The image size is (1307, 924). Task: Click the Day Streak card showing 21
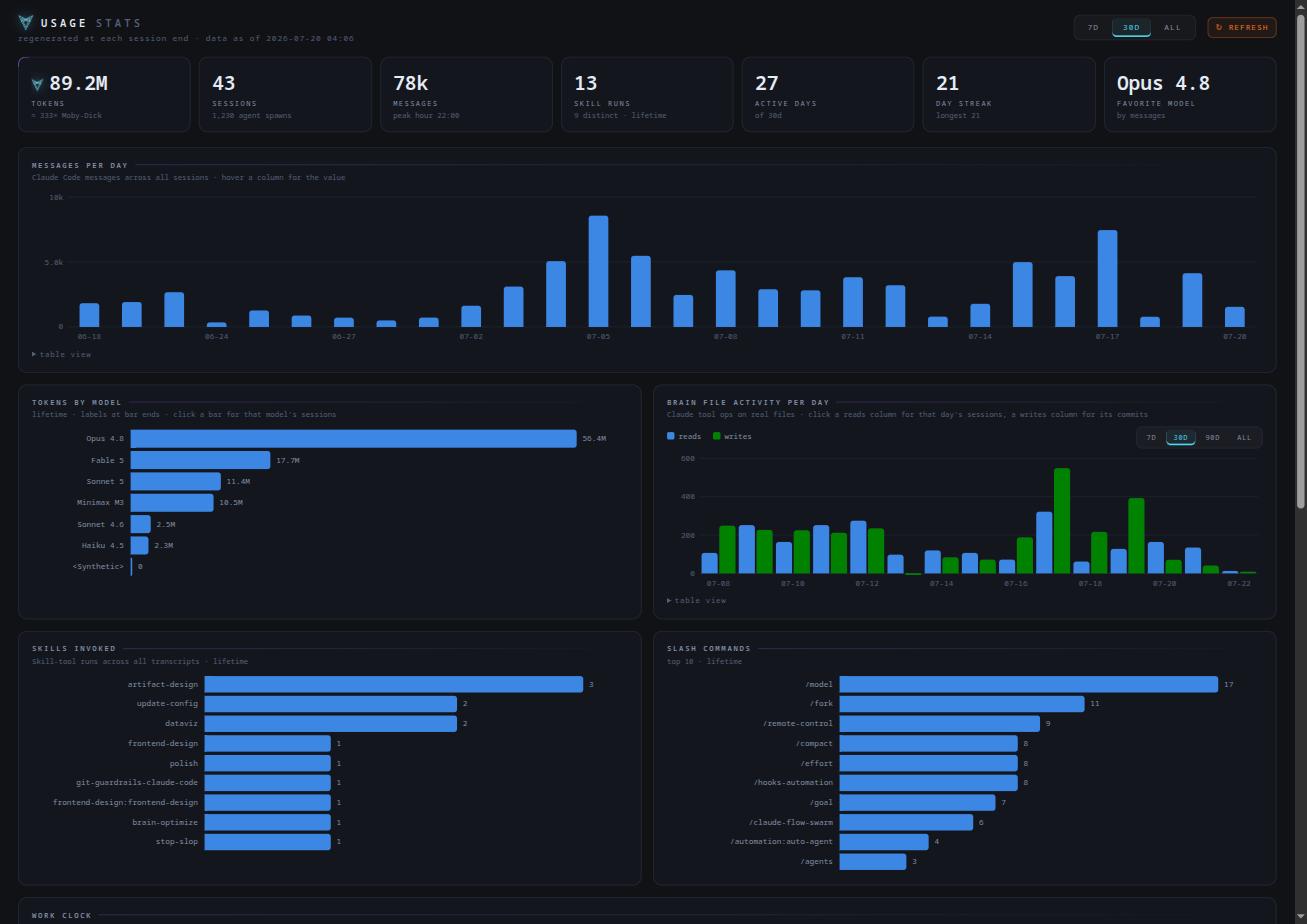(x=1009, y=94)
